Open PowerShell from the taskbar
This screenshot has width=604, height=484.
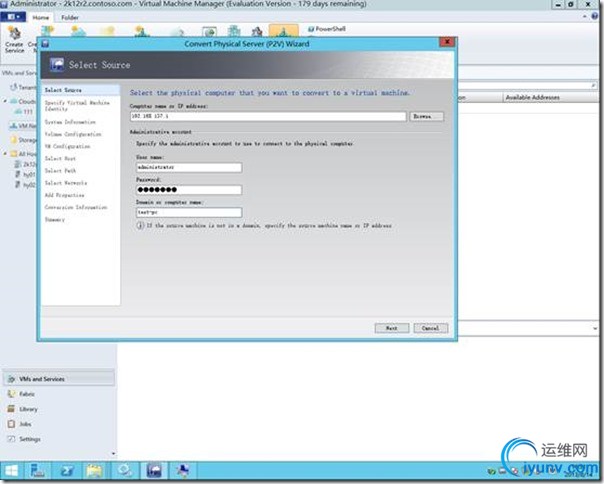tap(67, 471)
